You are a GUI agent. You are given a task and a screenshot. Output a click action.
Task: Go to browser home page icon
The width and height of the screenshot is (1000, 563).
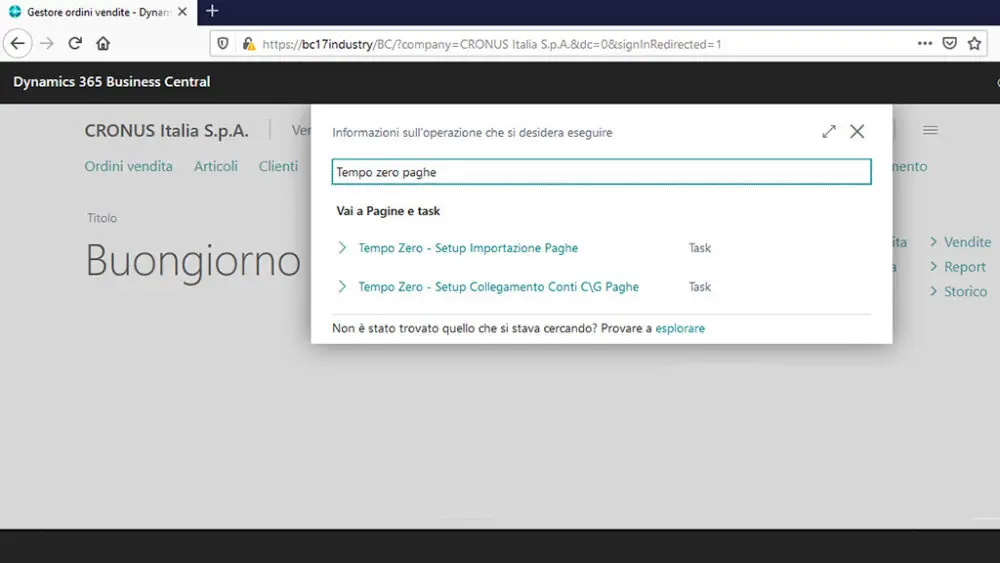click(103, 43)
